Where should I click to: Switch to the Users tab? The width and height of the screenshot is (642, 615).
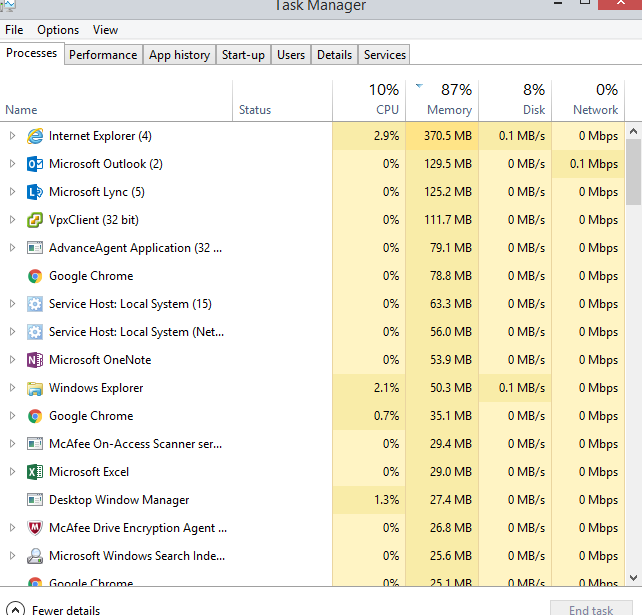[x=291, y=55]
